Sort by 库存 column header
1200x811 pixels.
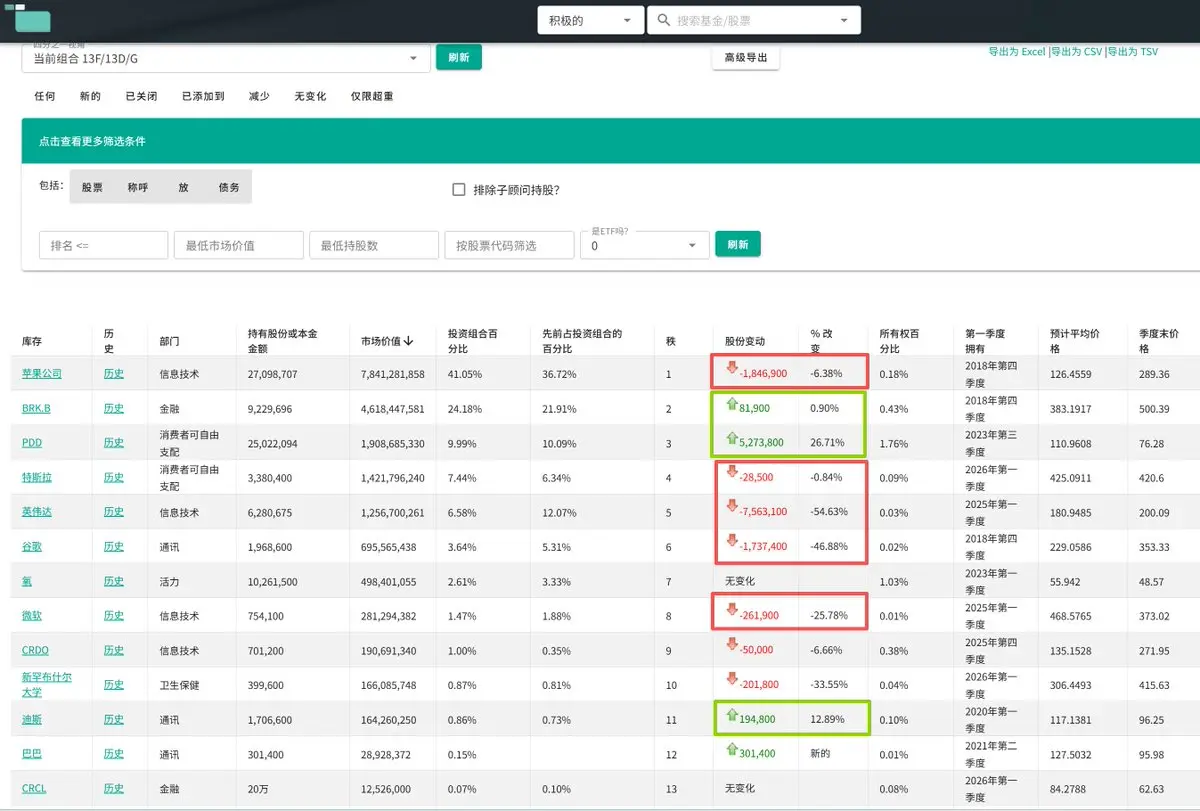(x=32, y=342)
